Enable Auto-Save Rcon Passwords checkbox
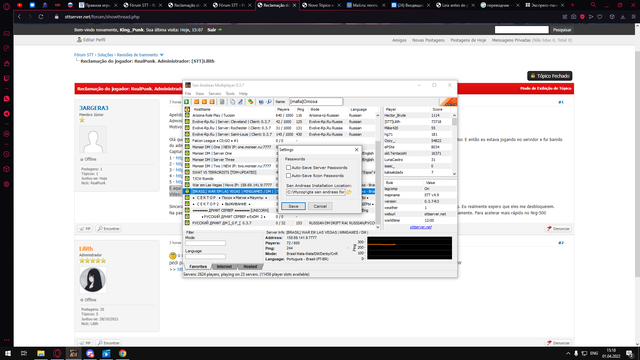Screen dimensions: 640x360 pos(289,176)
